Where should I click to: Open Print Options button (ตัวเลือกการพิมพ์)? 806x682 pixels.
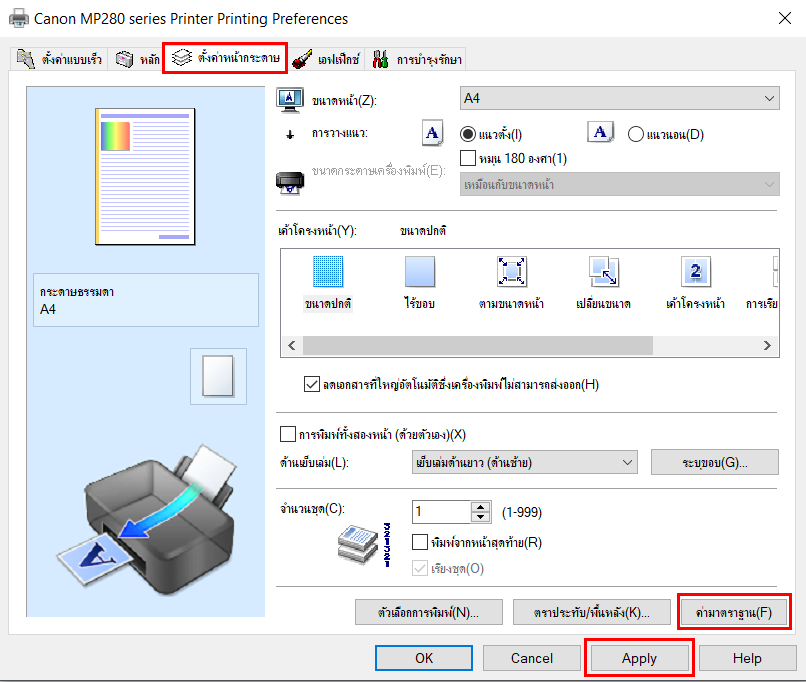429,612
